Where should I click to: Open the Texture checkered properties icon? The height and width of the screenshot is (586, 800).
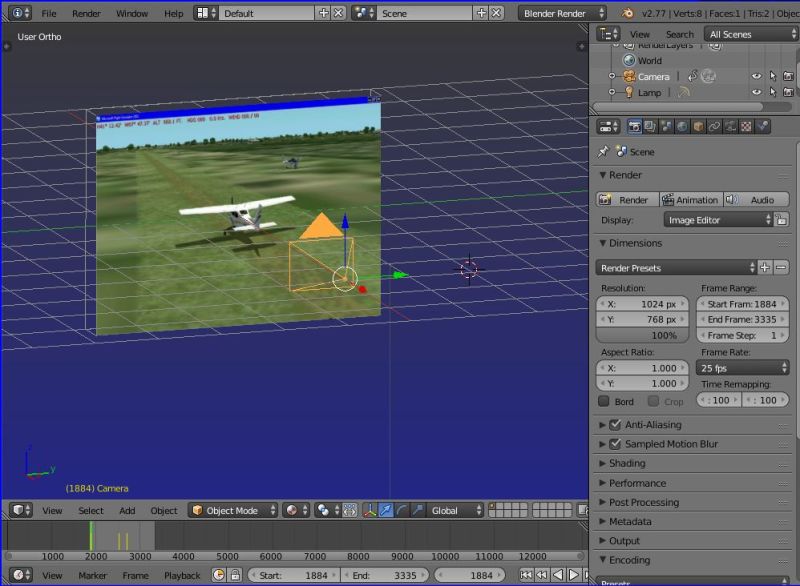745,127
